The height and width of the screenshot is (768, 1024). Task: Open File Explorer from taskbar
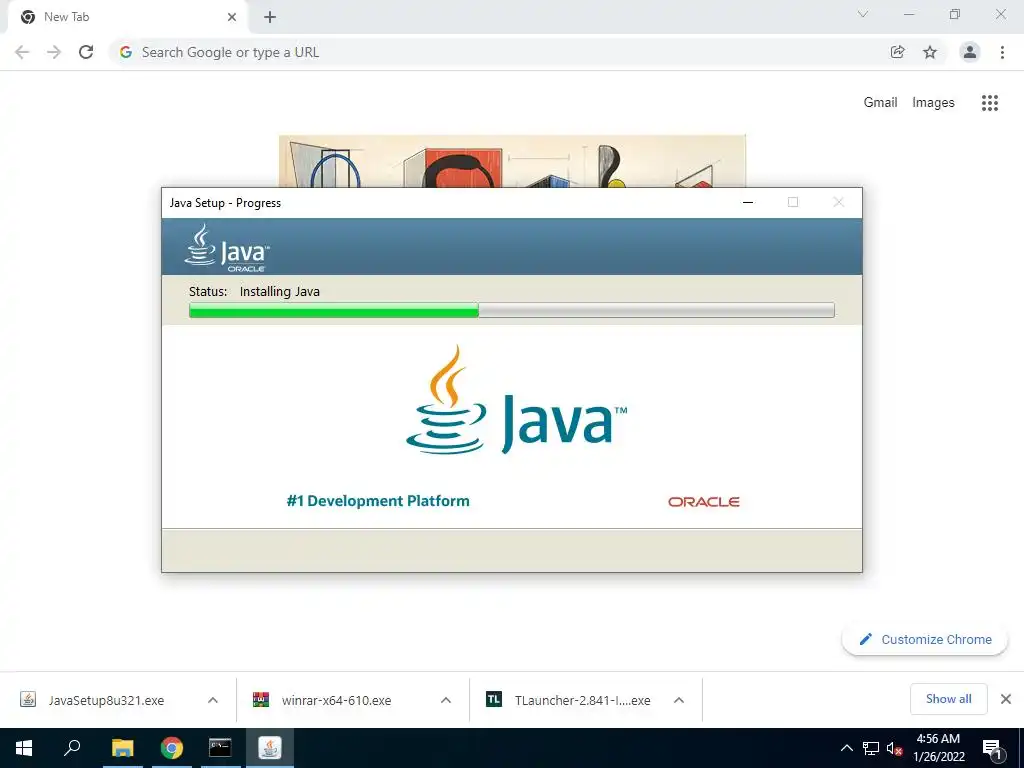(122, 748)
